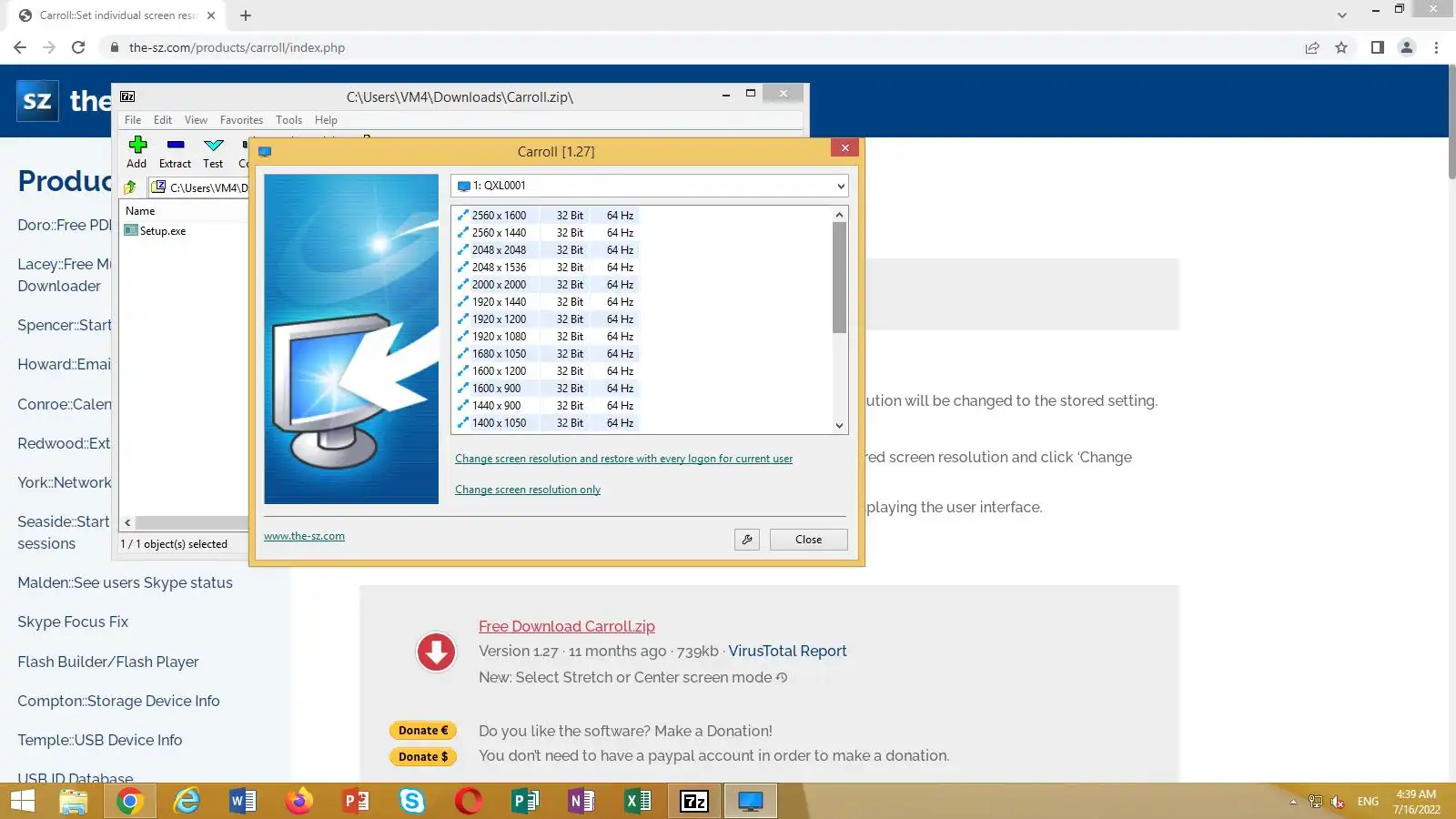This screenshot has height=819, width=1456.
Task: Click the SZ site logo
Action: pos(37,100)
